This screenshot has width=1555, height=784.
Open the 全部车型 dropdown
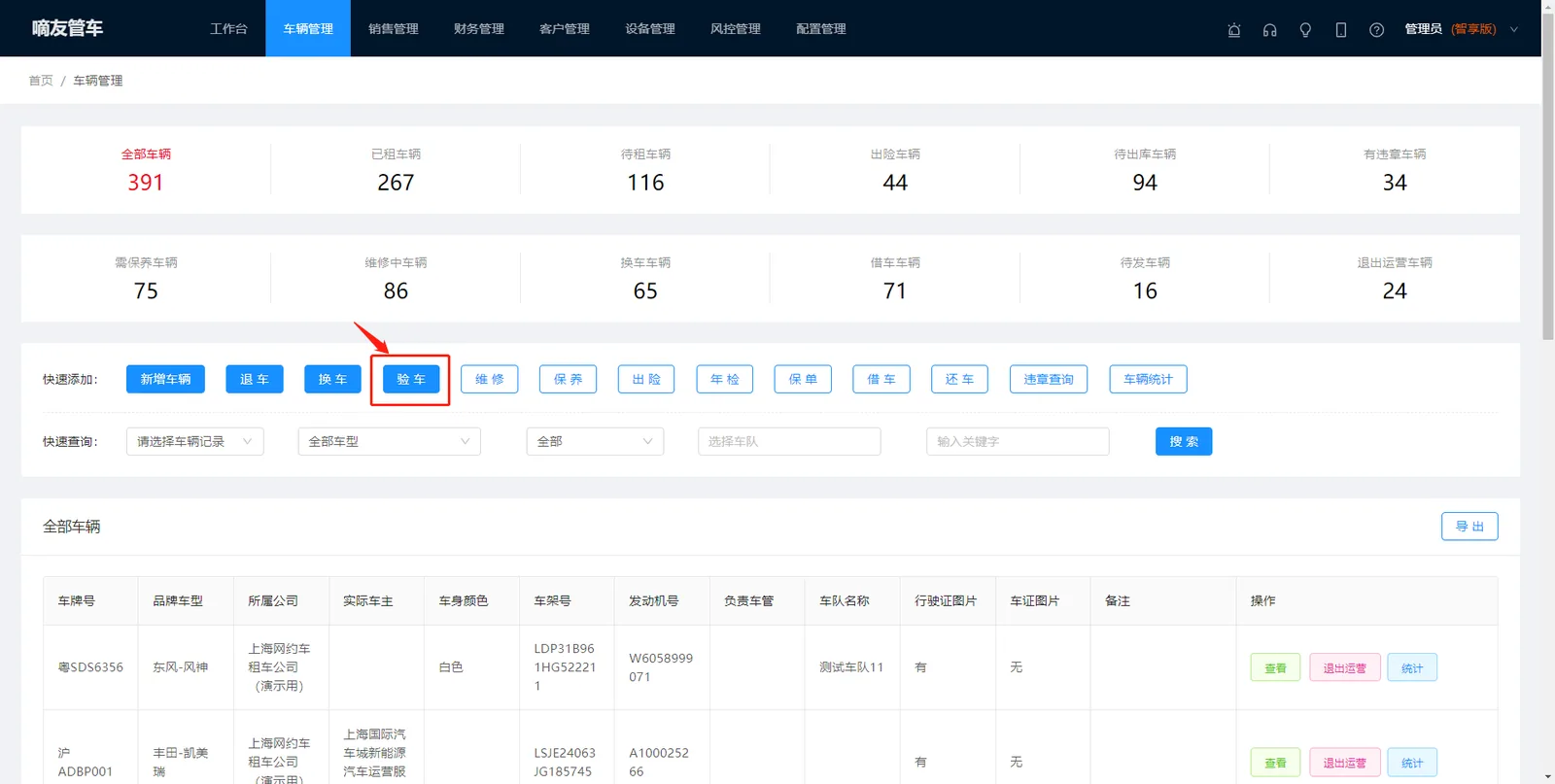coord(389,441)
